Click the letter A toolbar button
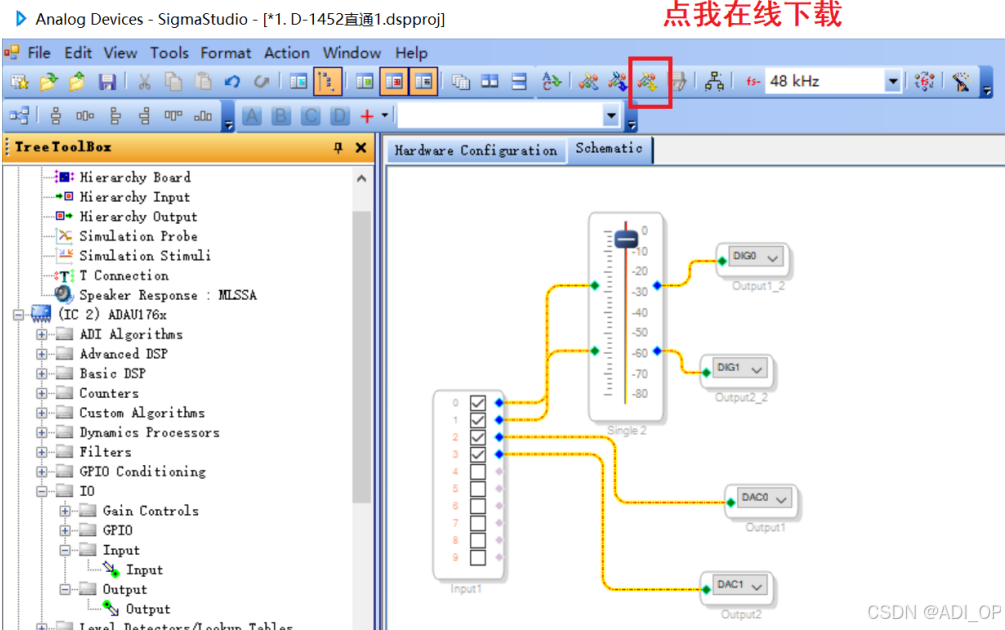The image size is (1005, 630). click(252, 116)
